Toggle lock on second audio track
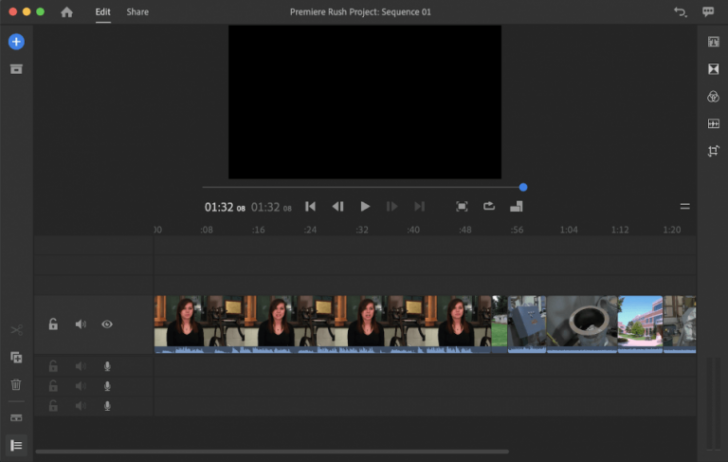This screenshot has height=462, width=728. pyautogui.click(x=53, y=386)
